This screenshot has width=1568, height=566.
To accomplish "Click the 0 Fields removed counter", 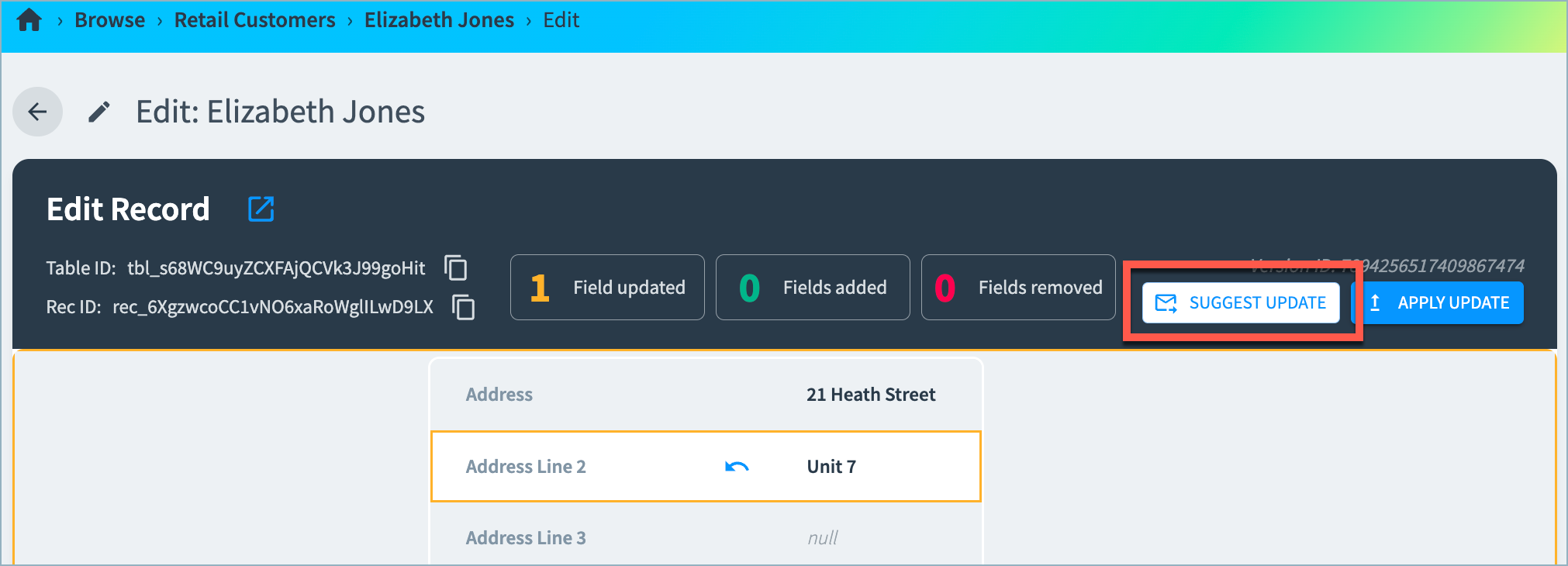I will click(1017, 288).
